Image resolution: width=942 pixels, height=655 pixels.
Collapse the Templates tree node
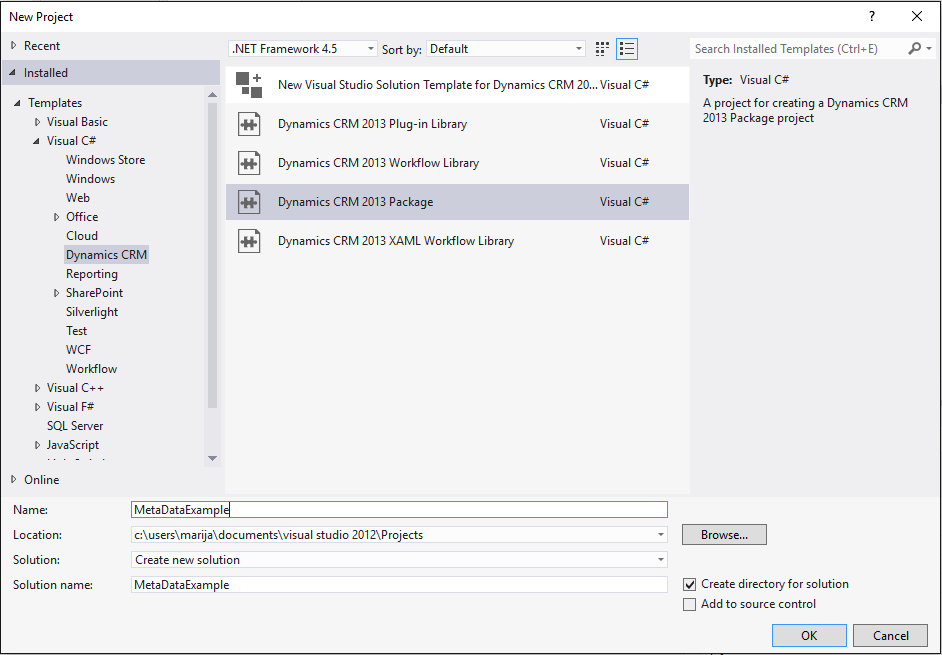pyautogui.click(x=17, y=103)
